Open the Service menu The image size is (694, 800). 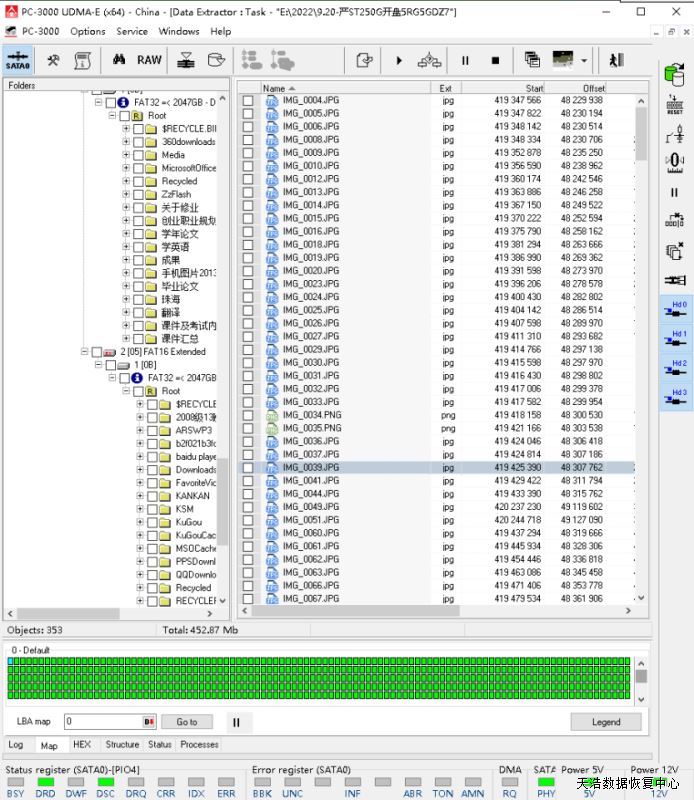(x=132, y=31)
